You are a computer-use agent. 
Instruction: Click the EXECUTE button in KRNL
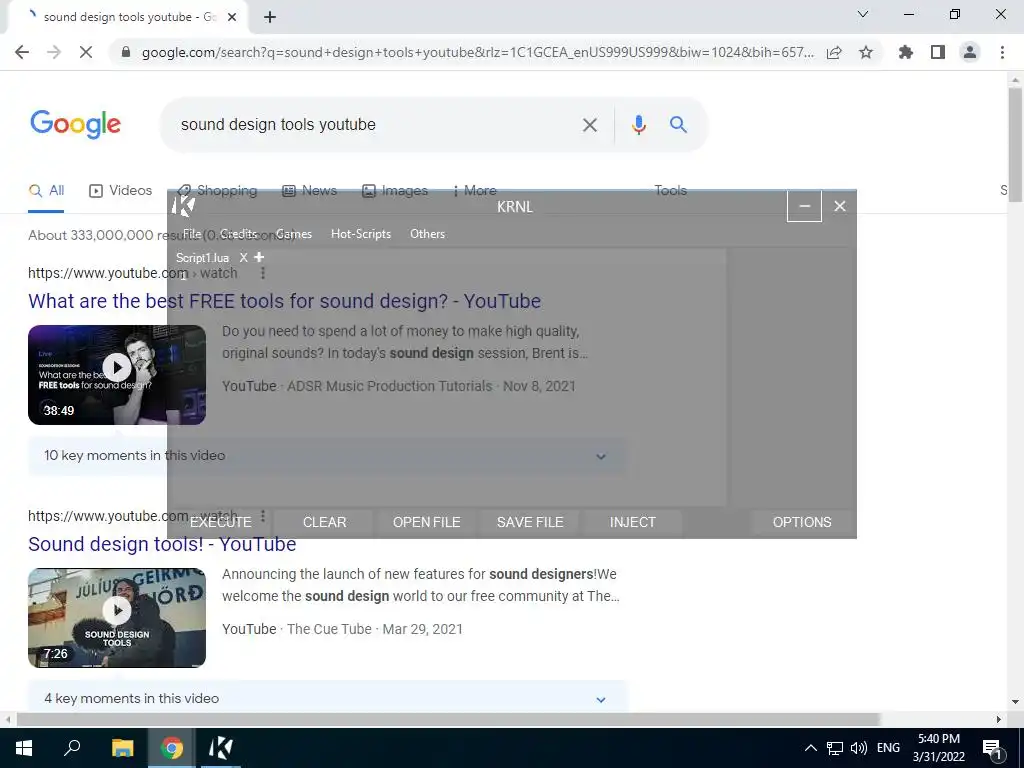pyautogui.click(x=221, y=522)
